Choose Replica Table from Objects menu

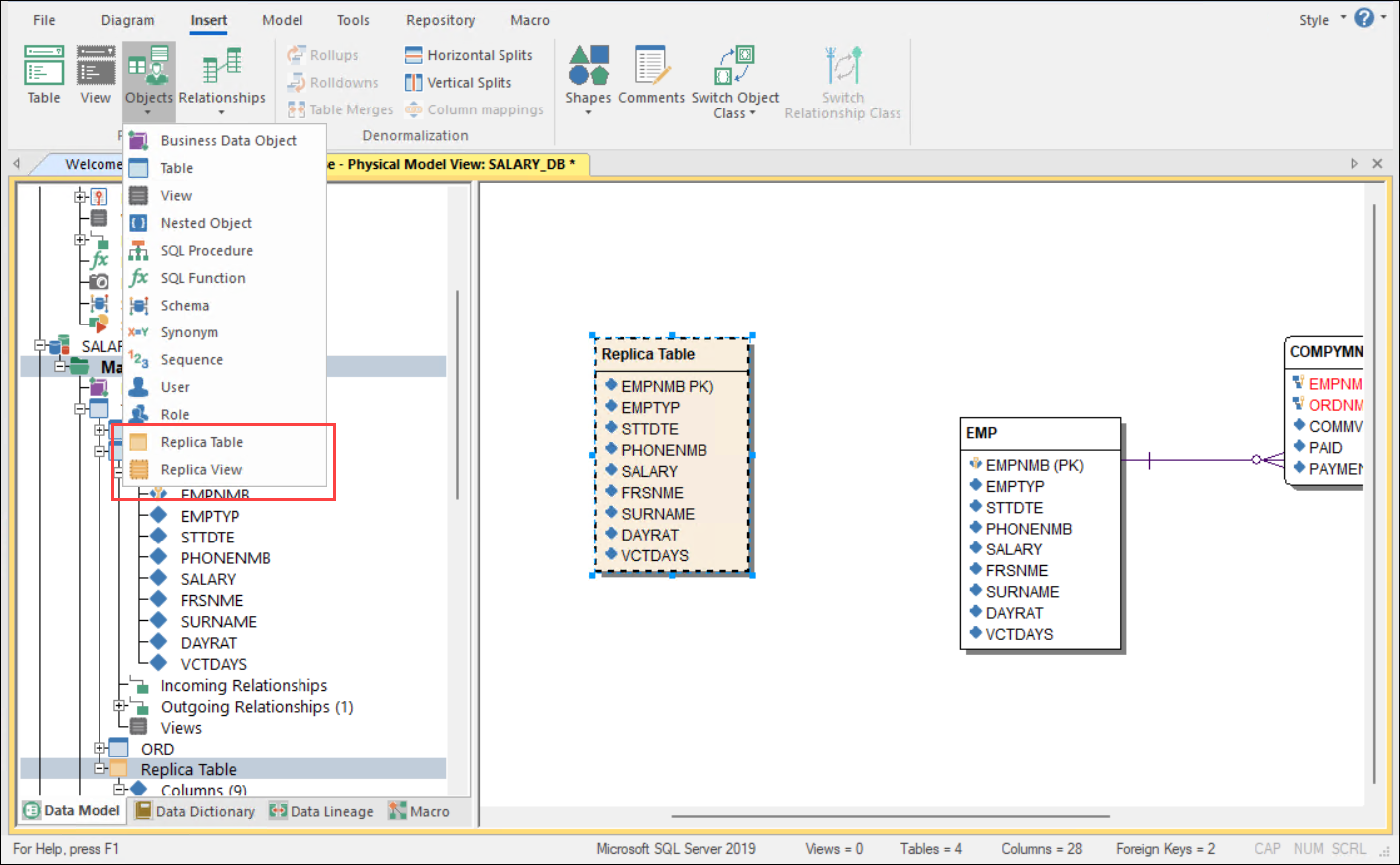[202, 442]
